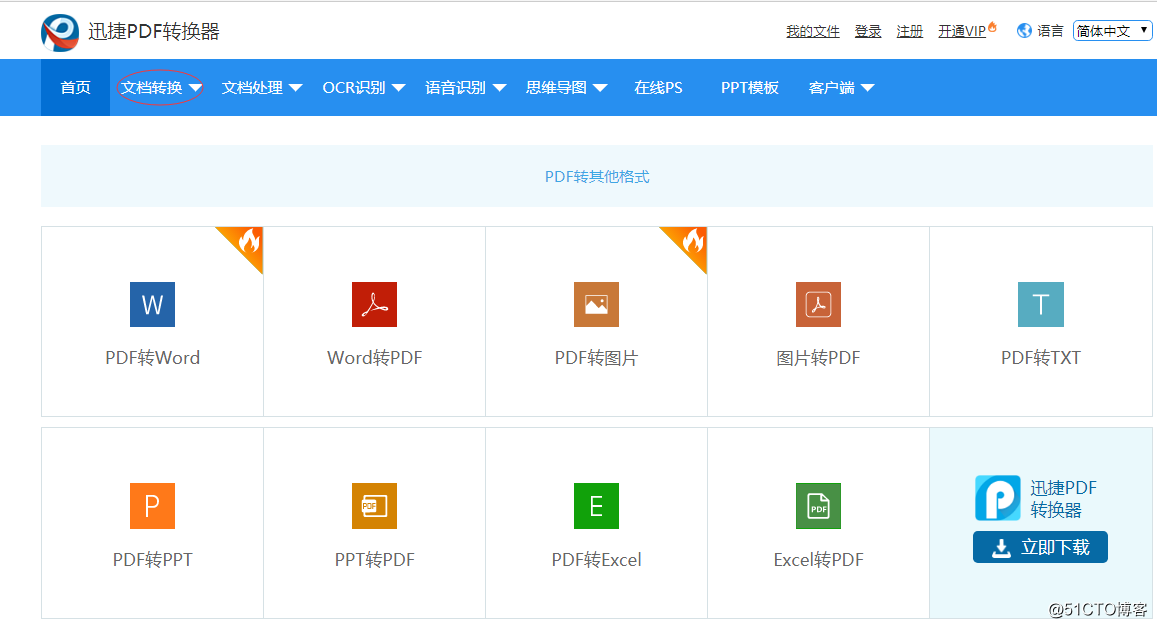The image size is (1157, 628).
Task: Click the green PDF转Excel E icon
Action: (596, 505)
